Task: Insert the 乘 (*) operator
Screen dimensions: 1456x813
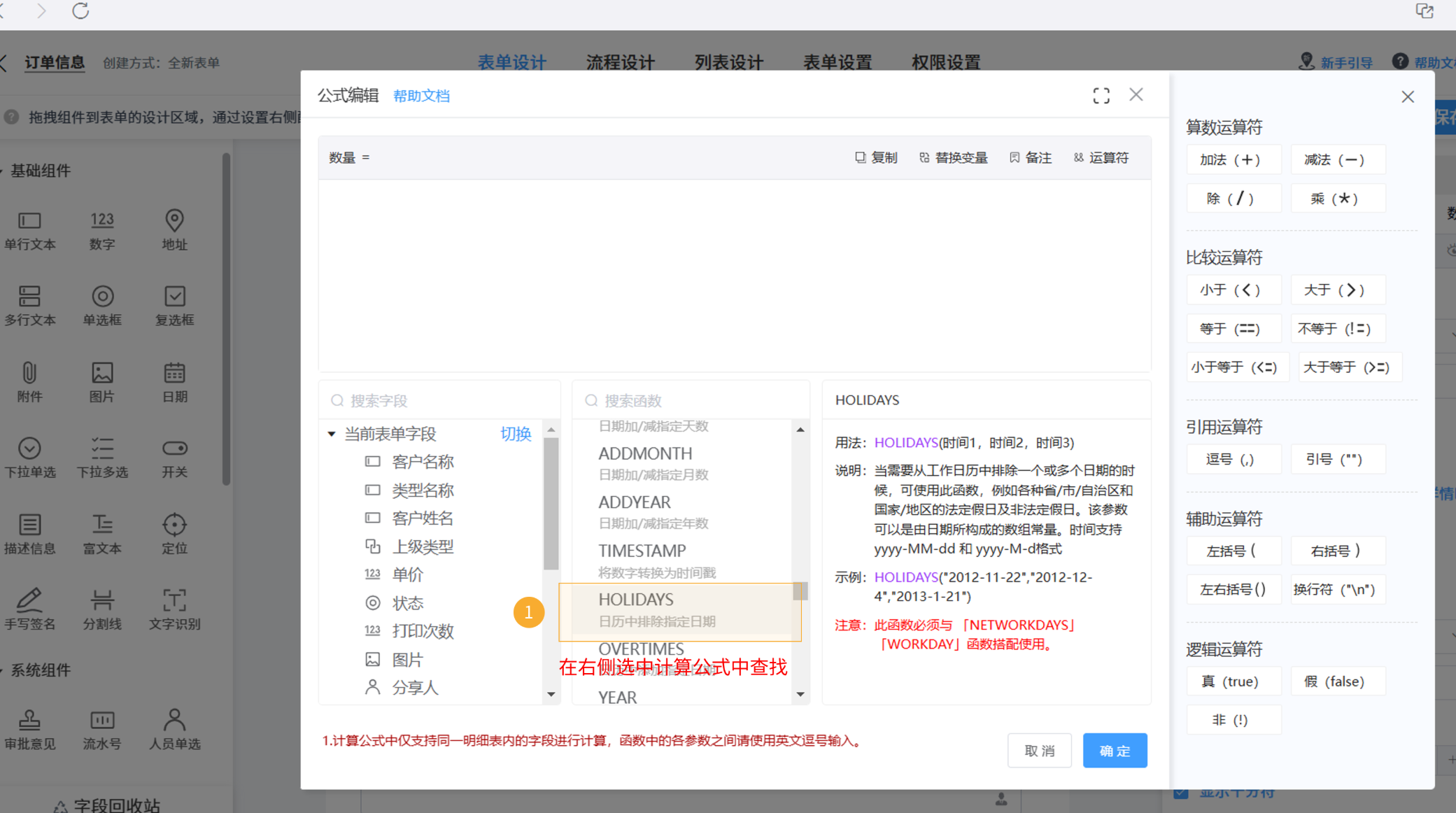Action: (x=1338, y=199)
